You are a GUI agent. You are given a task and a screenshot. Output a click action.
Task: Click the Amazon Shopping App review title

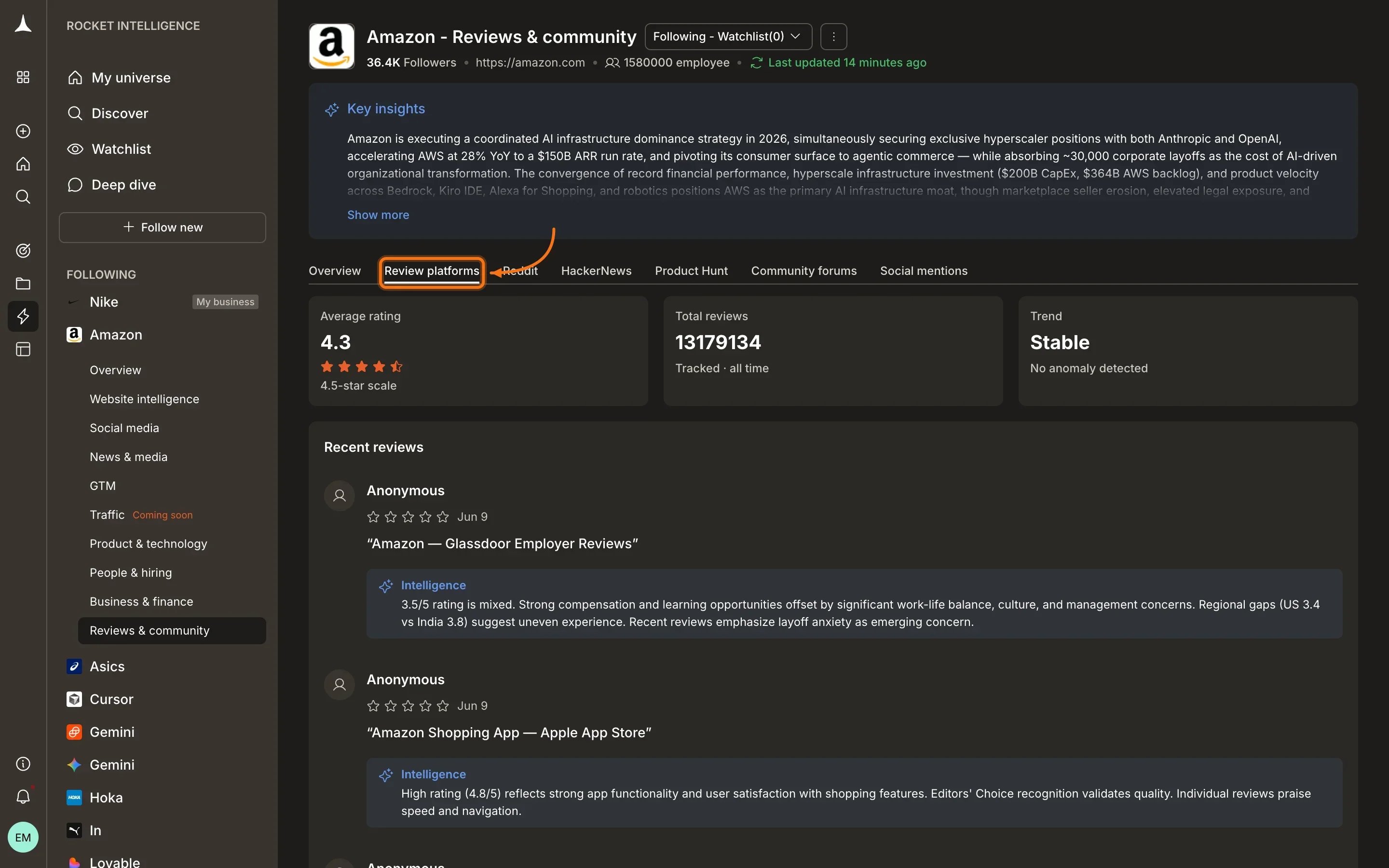coord(508,732)
